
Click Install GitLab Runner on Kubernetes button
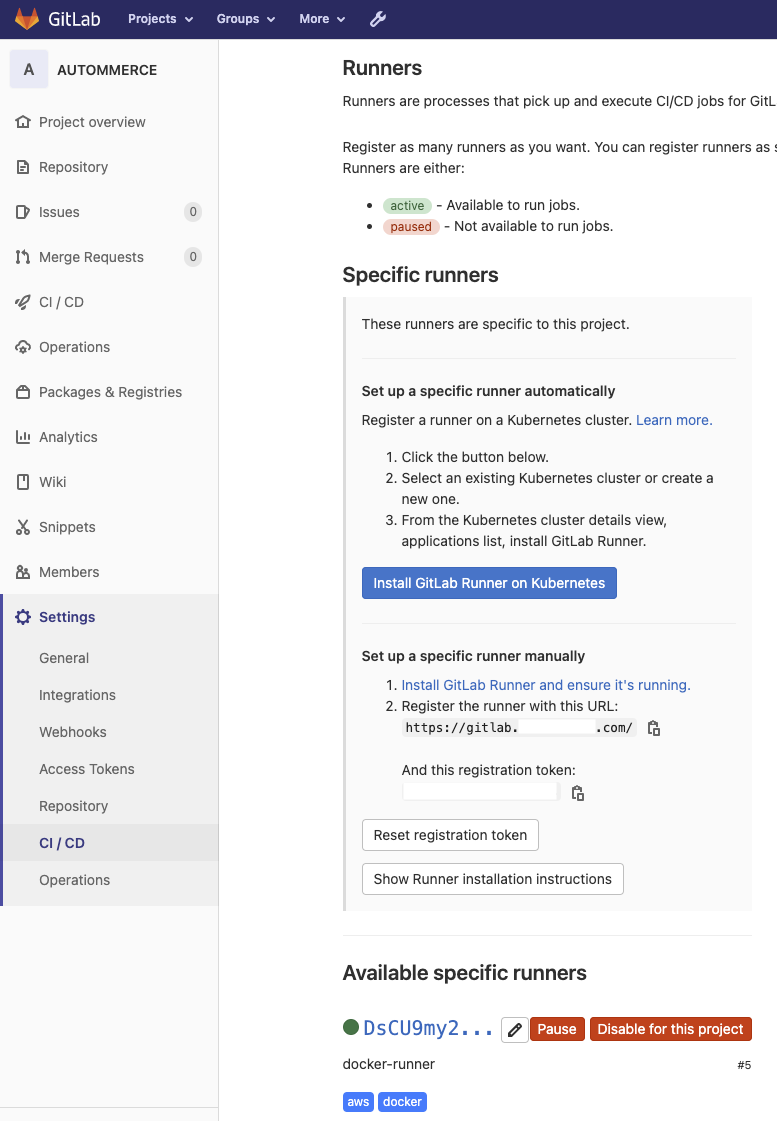coord(489,583)
